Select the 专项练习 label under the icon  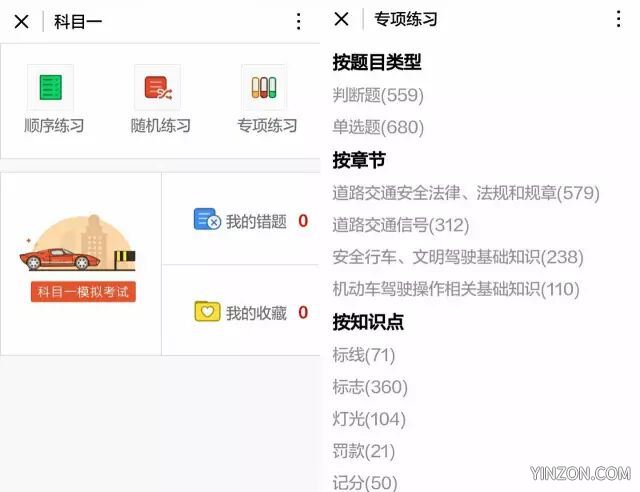tap(267, 125)
